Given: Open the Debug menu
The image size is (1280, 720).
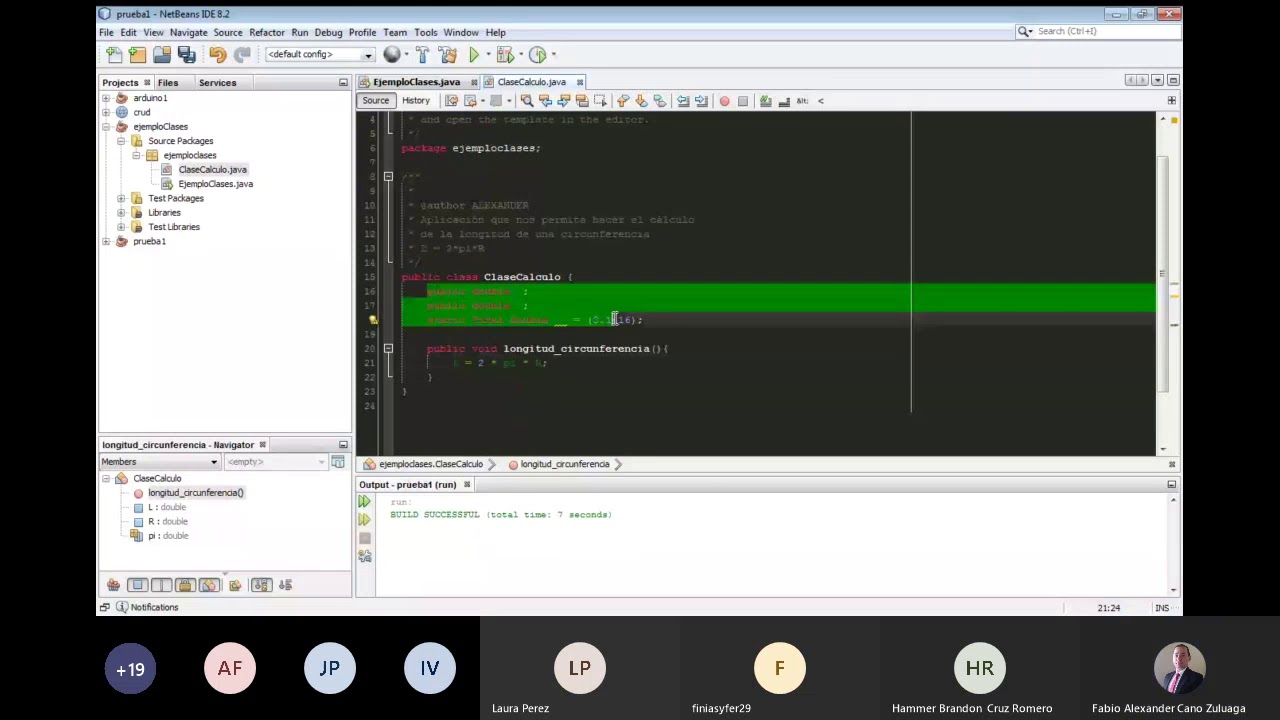Looking at the screenshot, I should point(328,32).
